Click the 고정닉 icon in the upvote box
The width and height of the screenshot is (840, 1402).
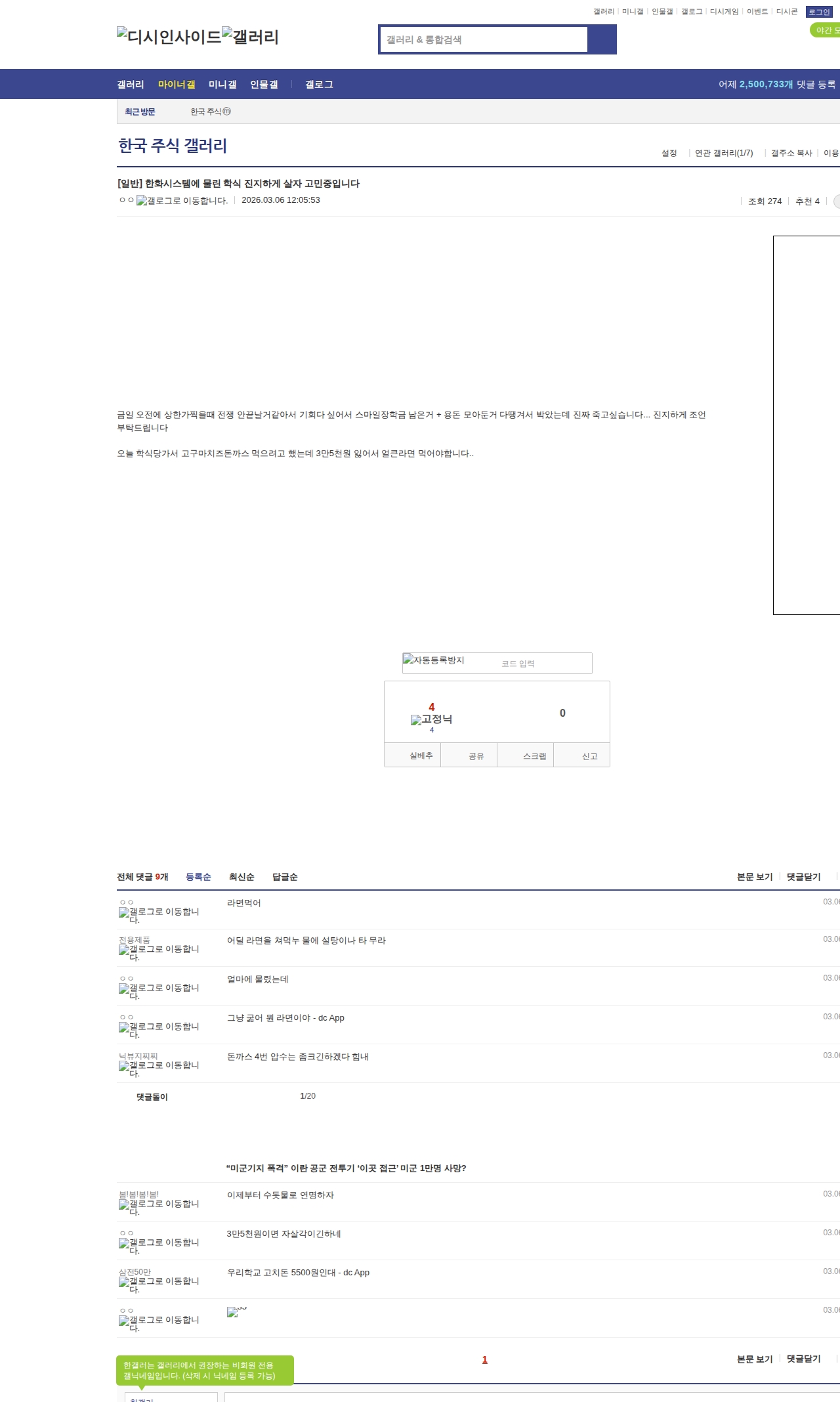click(x=431, y=719)
